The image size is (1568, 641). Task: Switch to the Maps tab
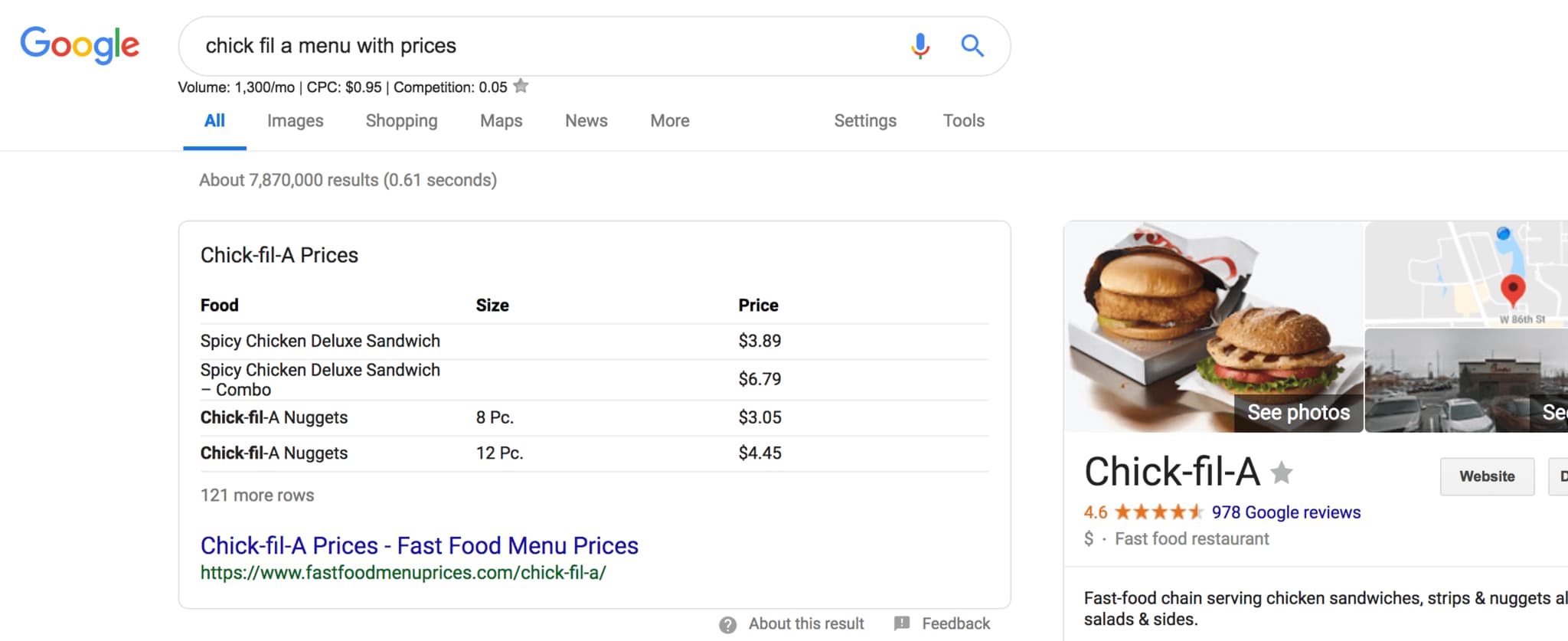501,121
